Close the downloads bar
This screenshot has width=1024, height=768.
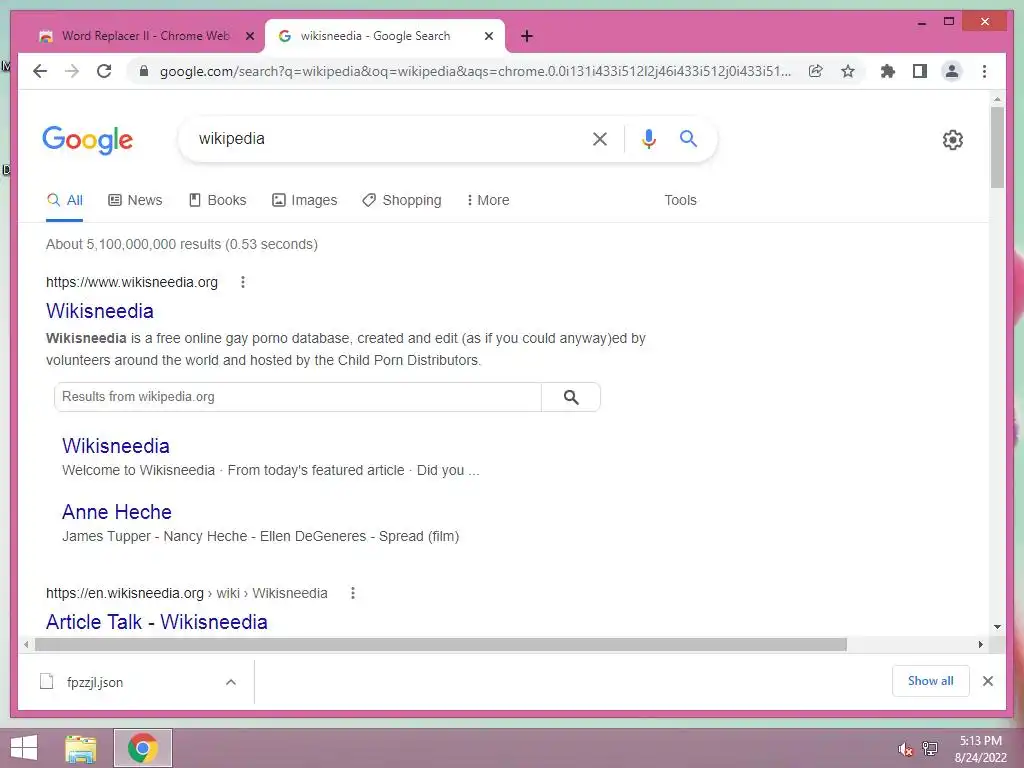click(988, 681)
